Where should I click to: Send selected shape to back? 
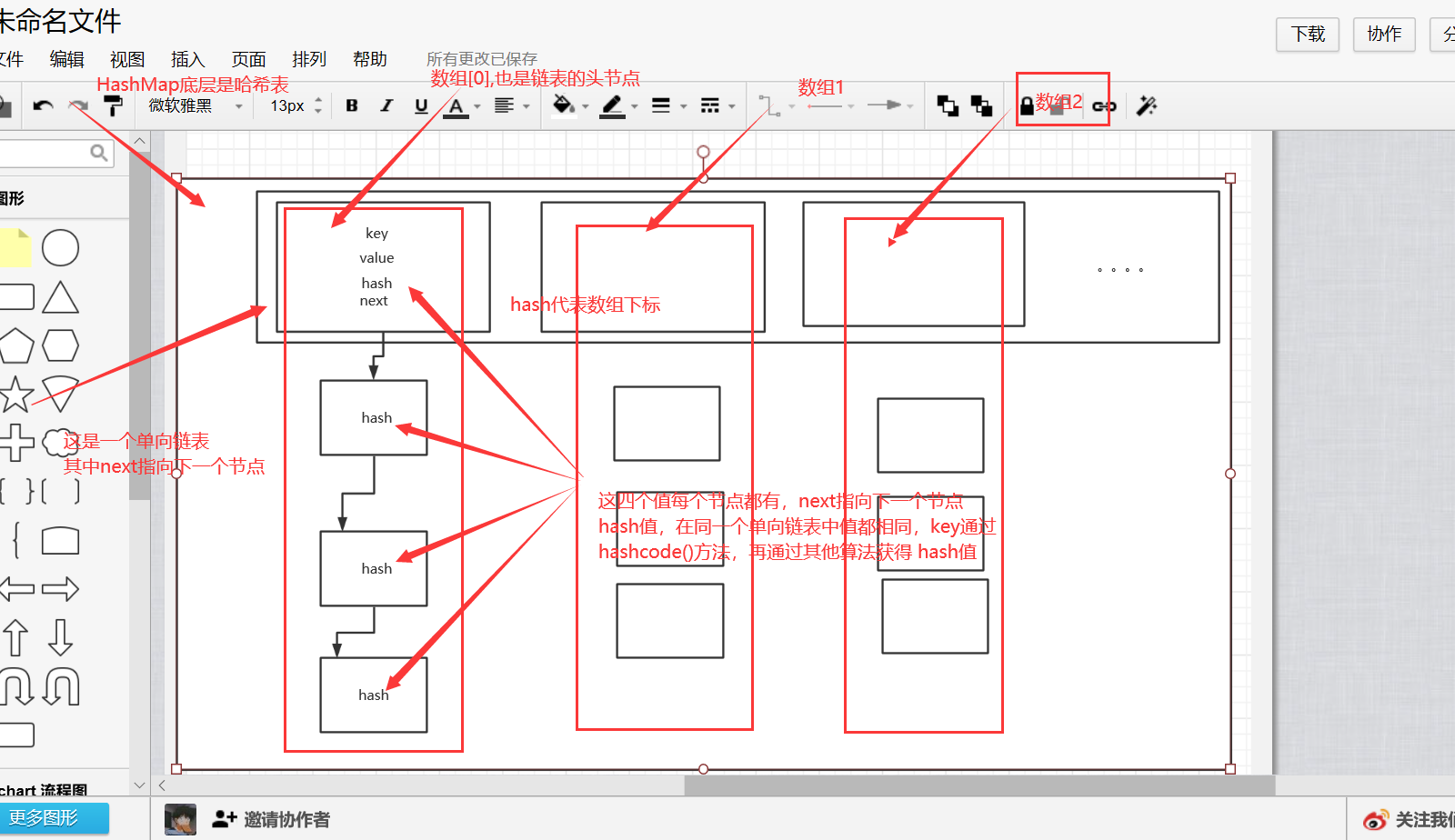coord(981,106)
